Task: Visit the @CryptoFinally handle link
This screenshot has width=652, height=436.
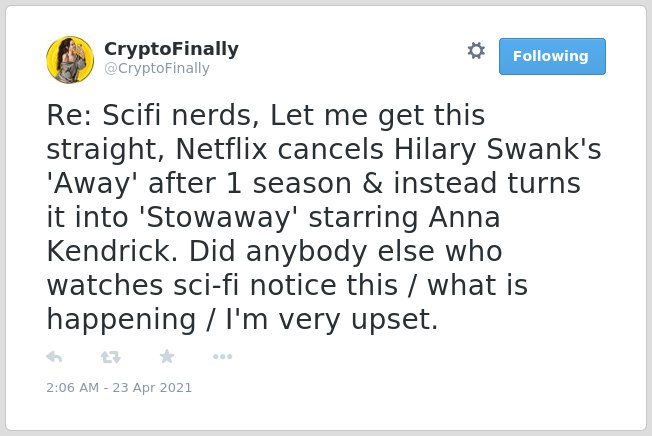Action: (157, 68)
